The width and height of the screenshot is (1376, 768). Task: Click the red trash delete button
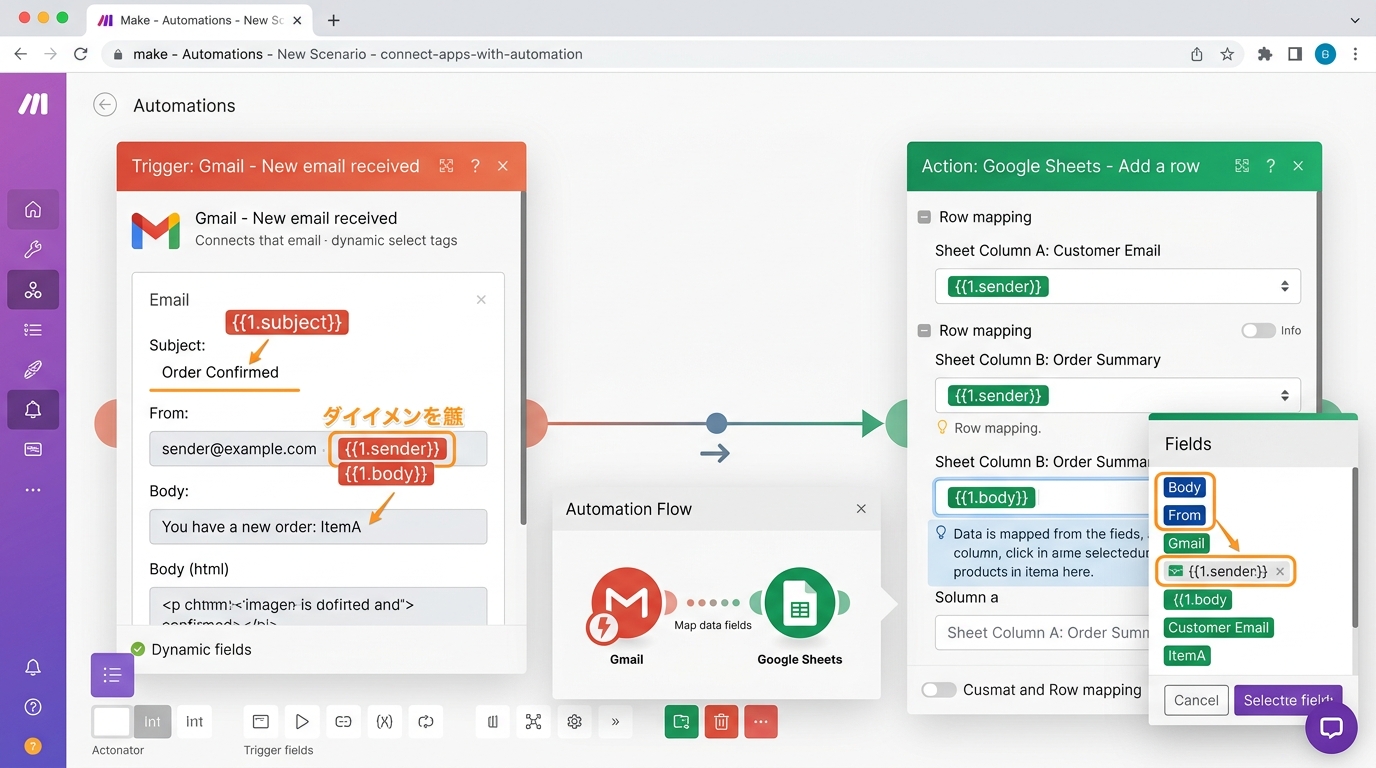[x=721, y=721]
